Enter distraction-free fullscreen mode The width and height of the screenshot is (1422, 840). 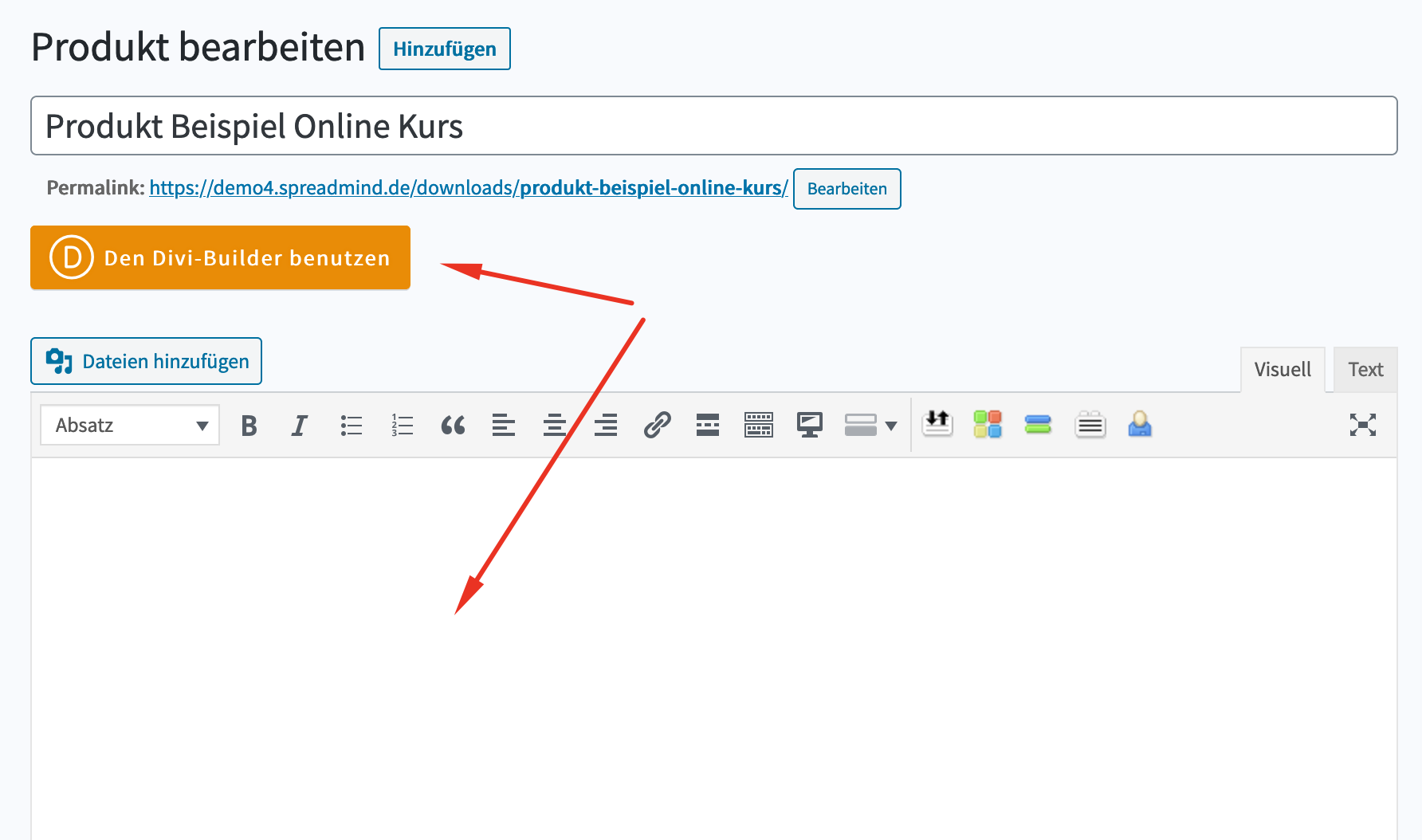[1363, 425]
